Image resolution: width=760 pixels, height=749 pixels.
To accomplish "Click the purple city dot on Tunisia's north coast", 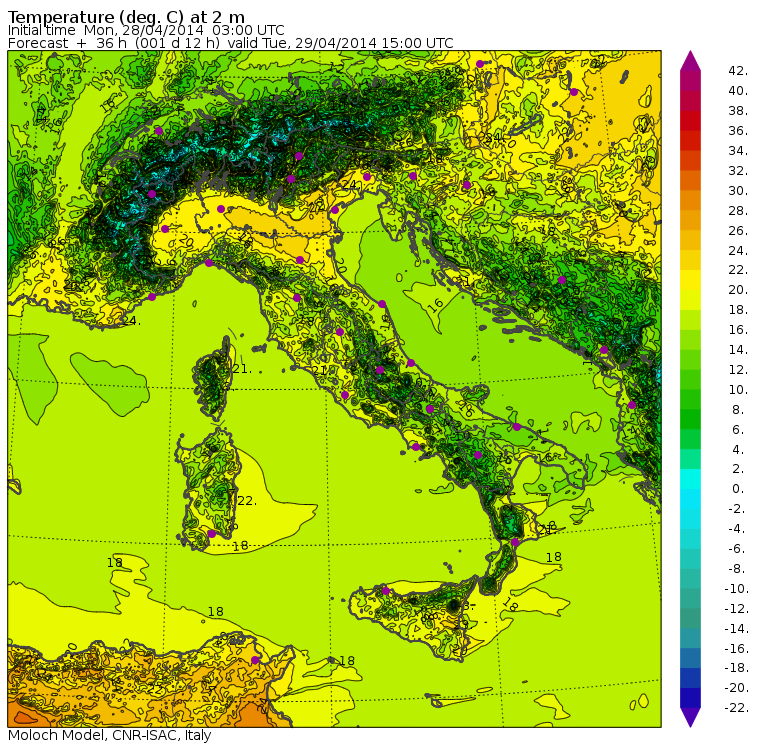I will [x=255, y=660].
